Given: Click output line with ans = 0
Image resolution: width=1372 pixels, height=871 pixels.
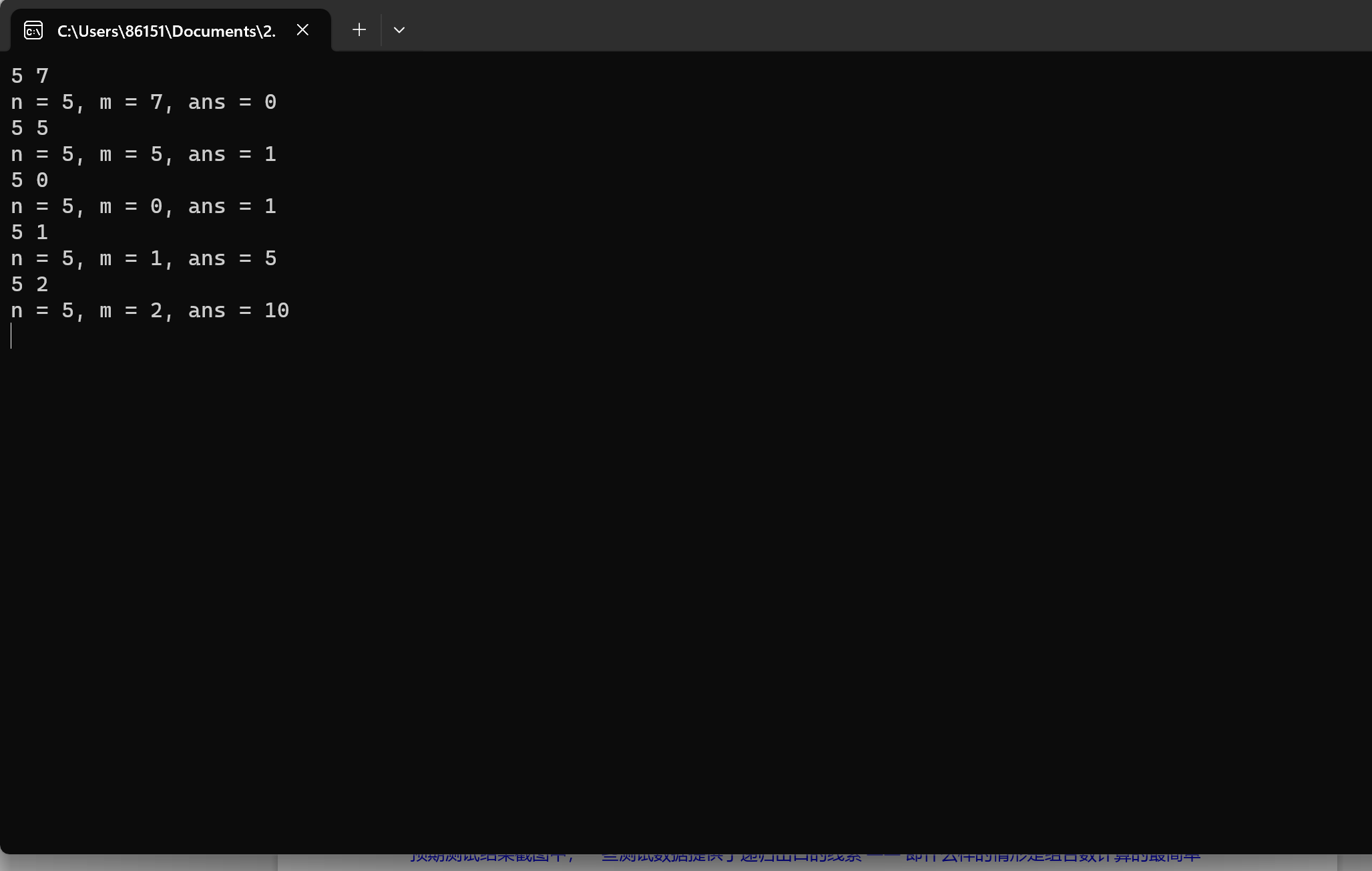Looking at the screenshot, I should [x=144, y=102].
